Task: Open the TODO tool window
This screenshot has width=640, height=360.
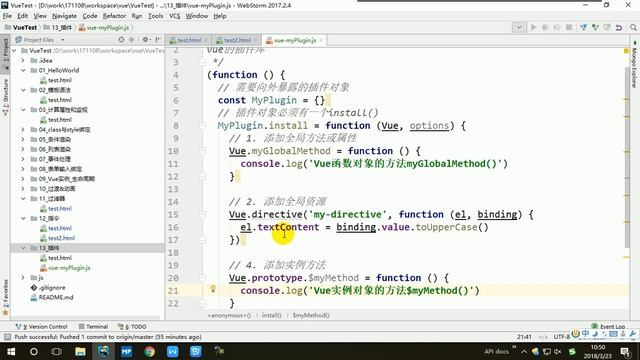Action: click(x=132, y=327)
